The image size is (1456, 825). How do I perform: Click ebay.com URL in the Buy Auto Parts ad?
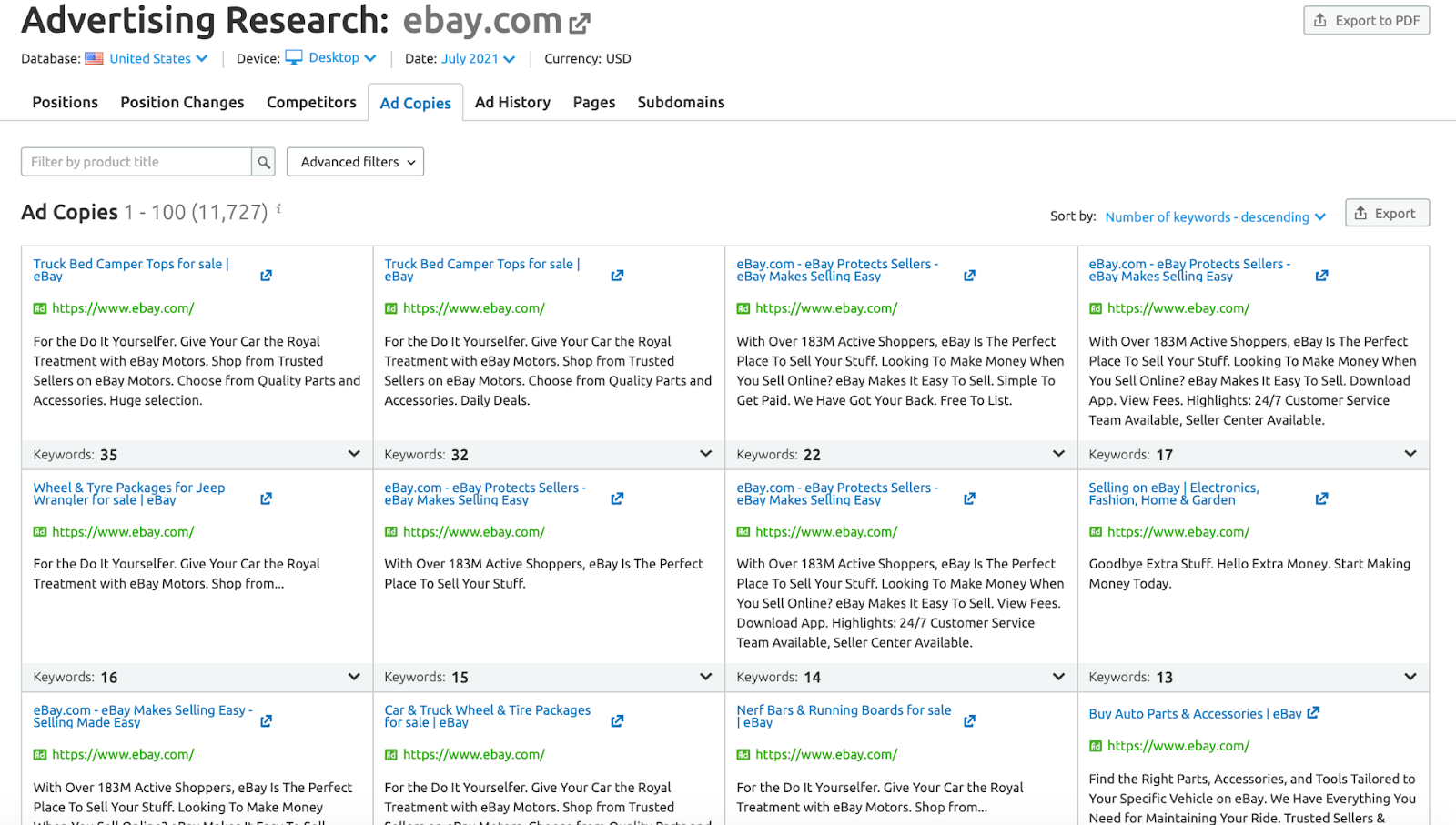tap(1178, 746)
